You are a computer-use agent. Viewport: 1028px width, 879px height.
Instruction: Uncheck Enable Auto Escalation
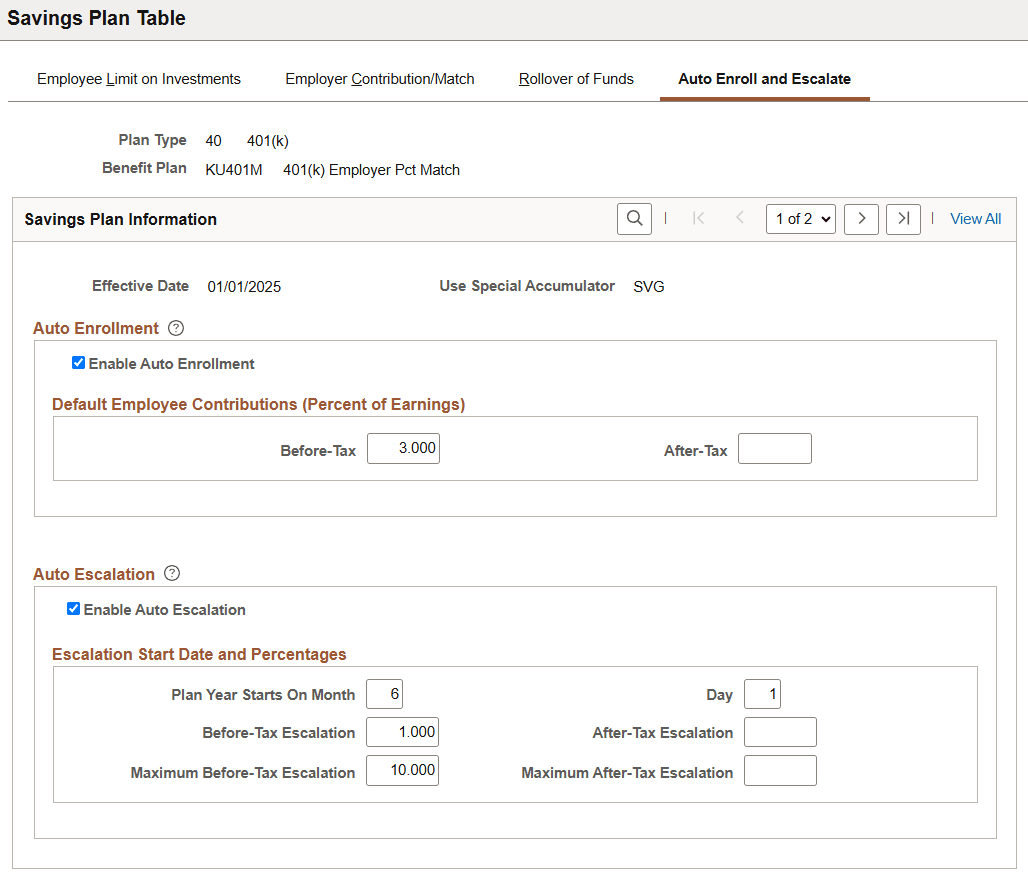click(73, 608)
